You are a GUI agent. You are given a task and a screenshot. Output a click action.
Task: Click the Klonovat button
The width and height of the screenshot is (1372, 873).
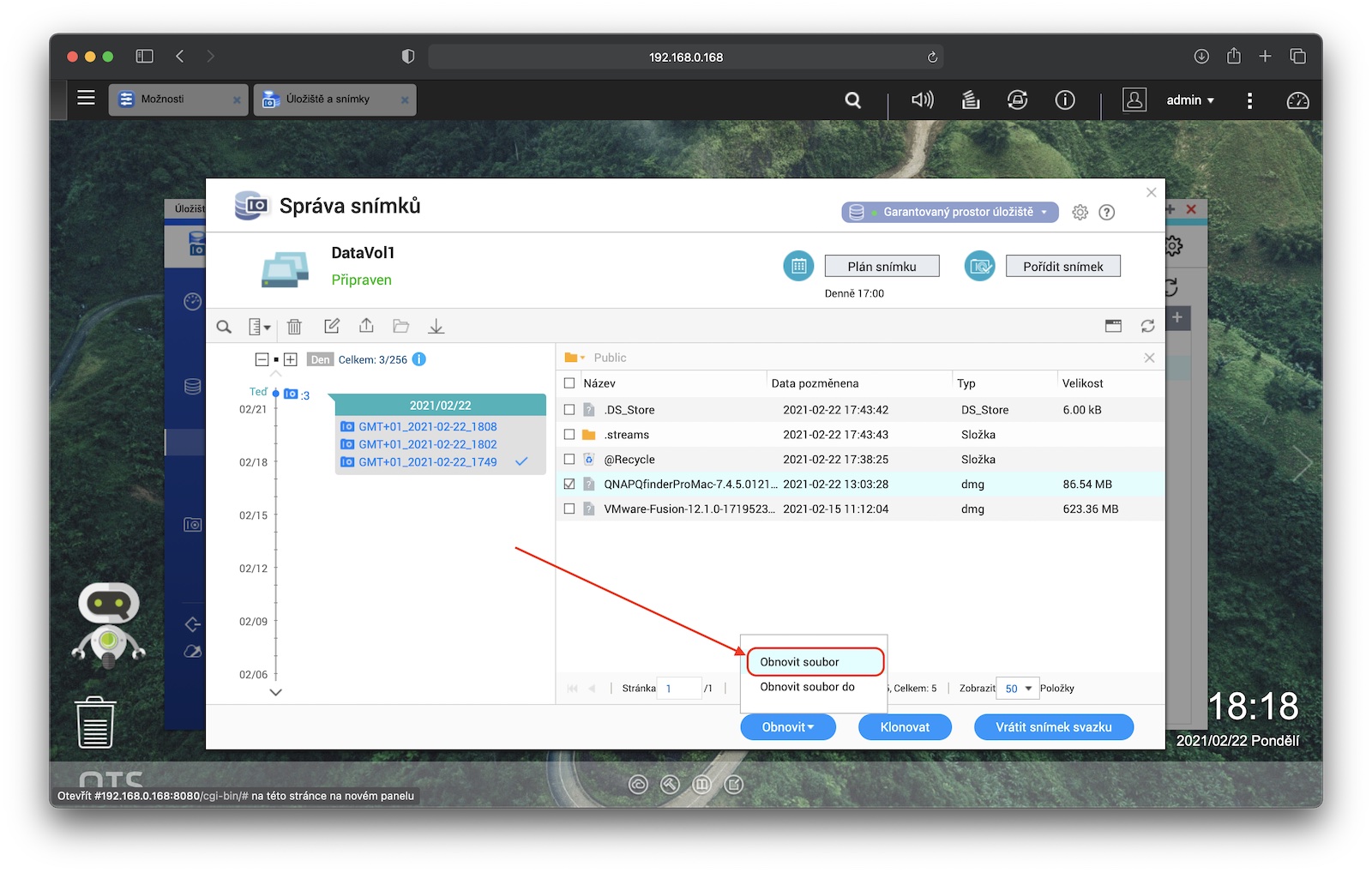click(x=905, y=727)
